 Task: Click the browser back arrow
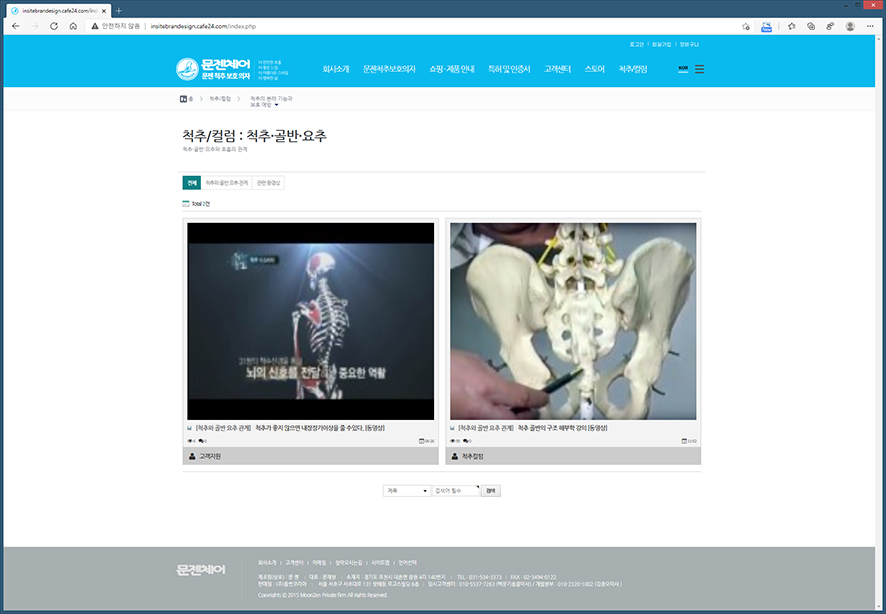coord(15,26)
